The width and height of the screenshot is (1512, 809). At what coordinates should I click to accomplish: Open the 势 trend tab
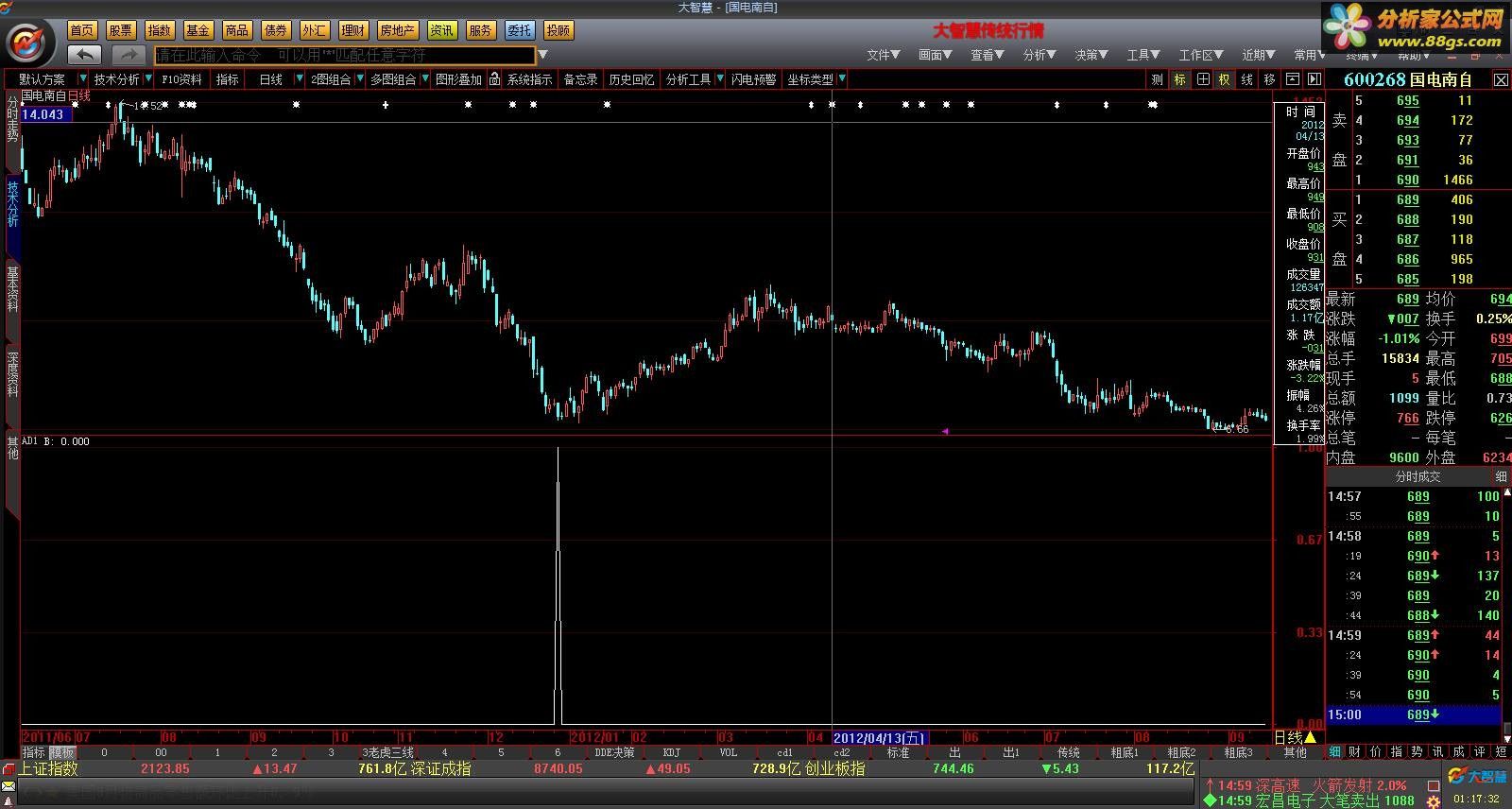[x=1417, y=752]
